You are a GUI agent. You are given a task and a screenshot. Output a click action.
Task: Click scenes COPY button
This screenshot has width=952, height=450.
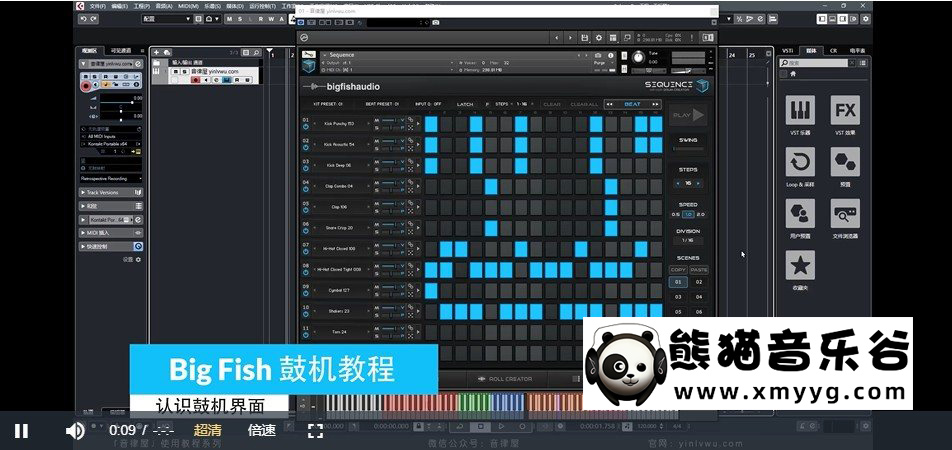678,270
